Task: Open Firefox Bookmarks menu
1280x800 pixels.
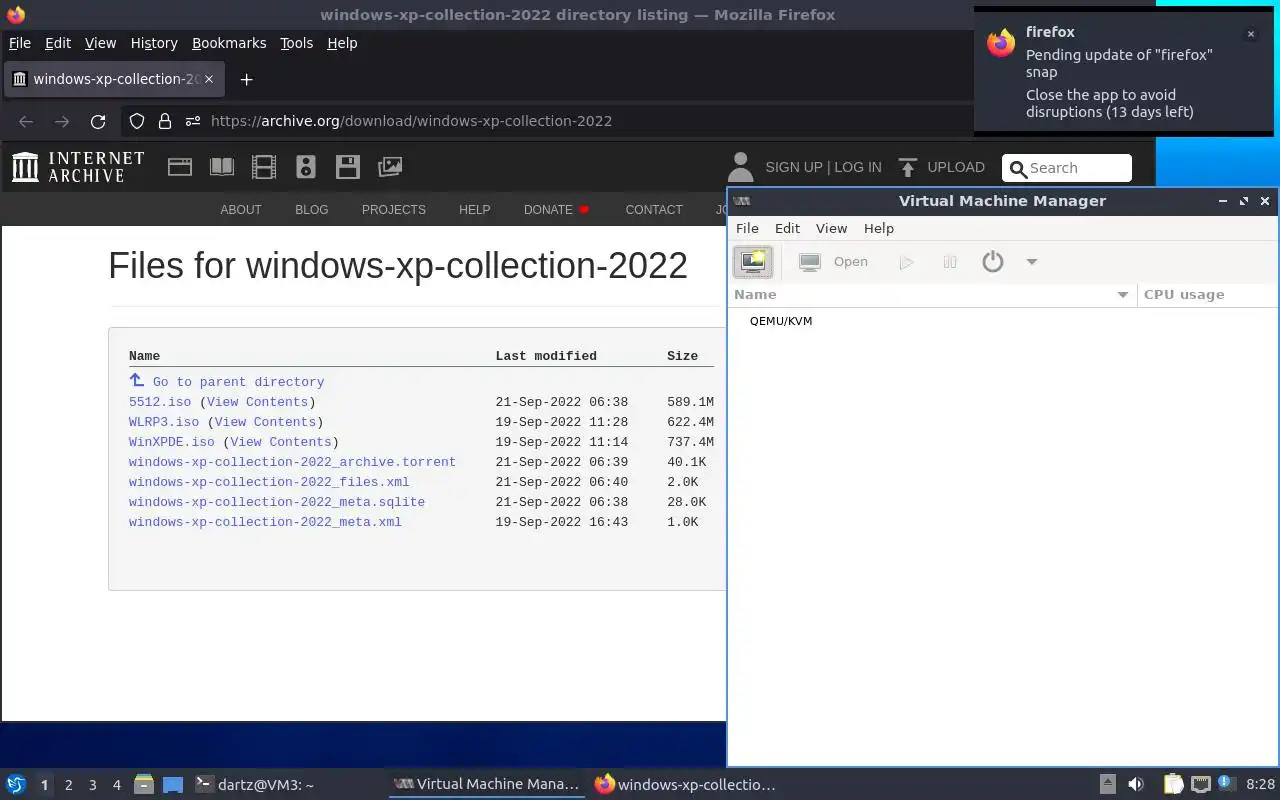Action: tap(229, 43)
